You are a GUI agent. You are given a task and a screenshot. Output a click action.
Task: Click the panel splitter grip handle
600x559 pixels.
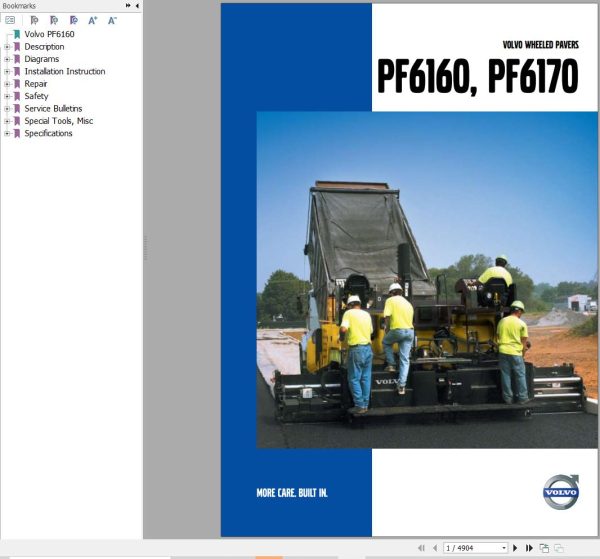pos(145,248)
